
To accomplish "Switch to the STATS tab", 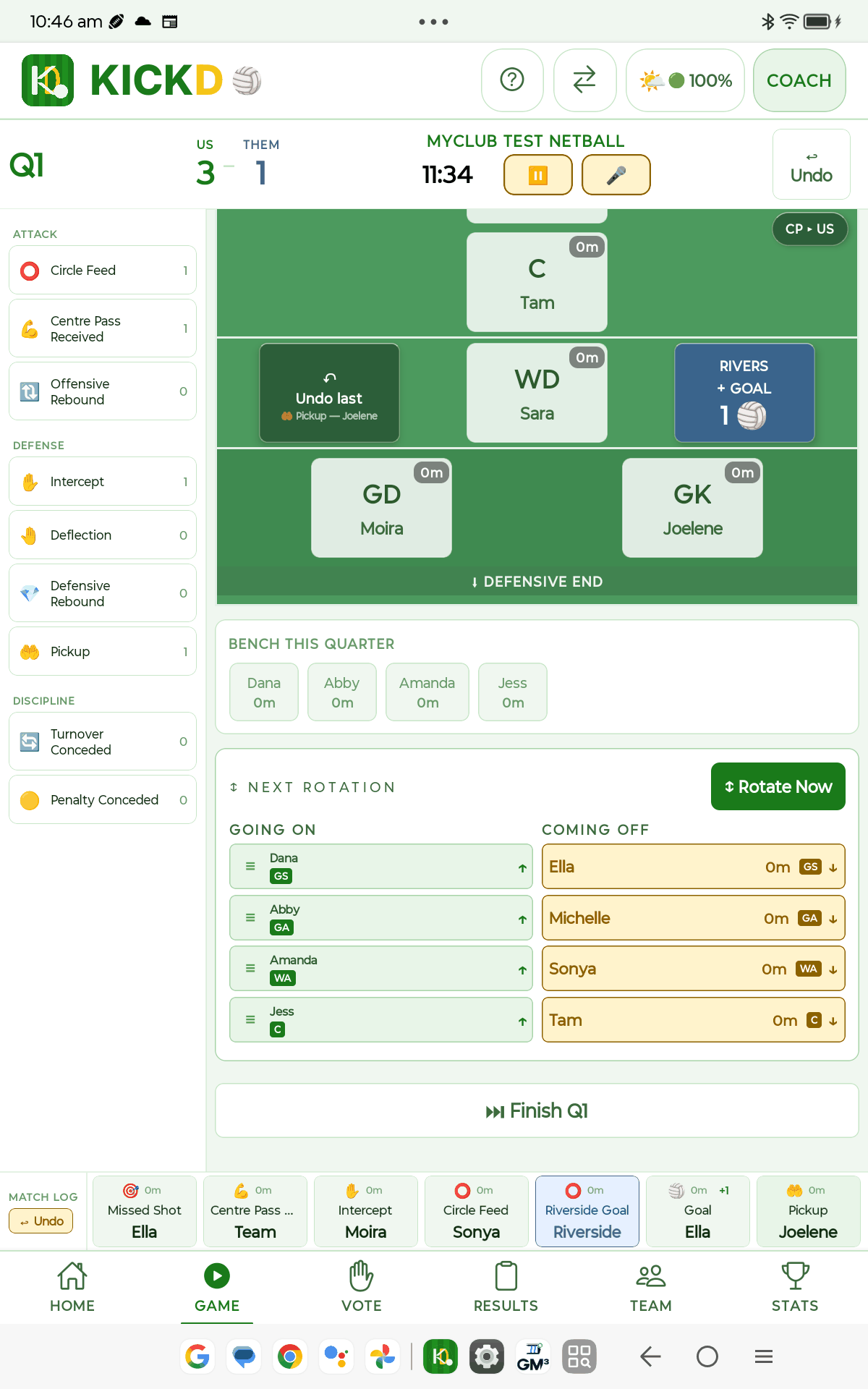I will point(795,1287).
